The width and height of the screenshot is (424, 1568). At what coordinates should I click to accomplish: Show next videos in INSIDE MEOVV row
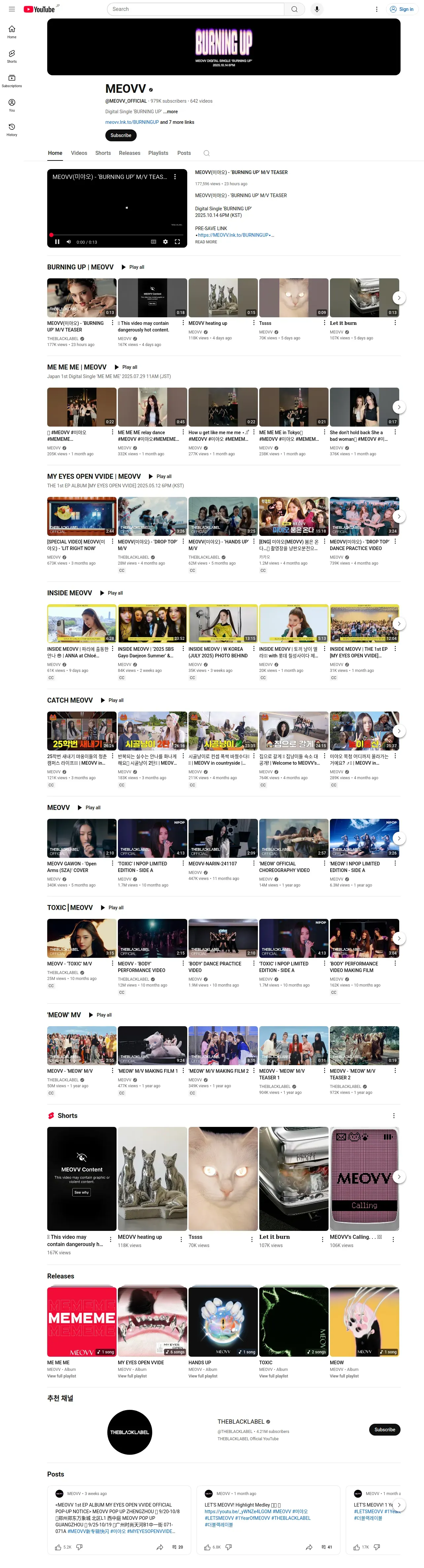coord(399,623)
